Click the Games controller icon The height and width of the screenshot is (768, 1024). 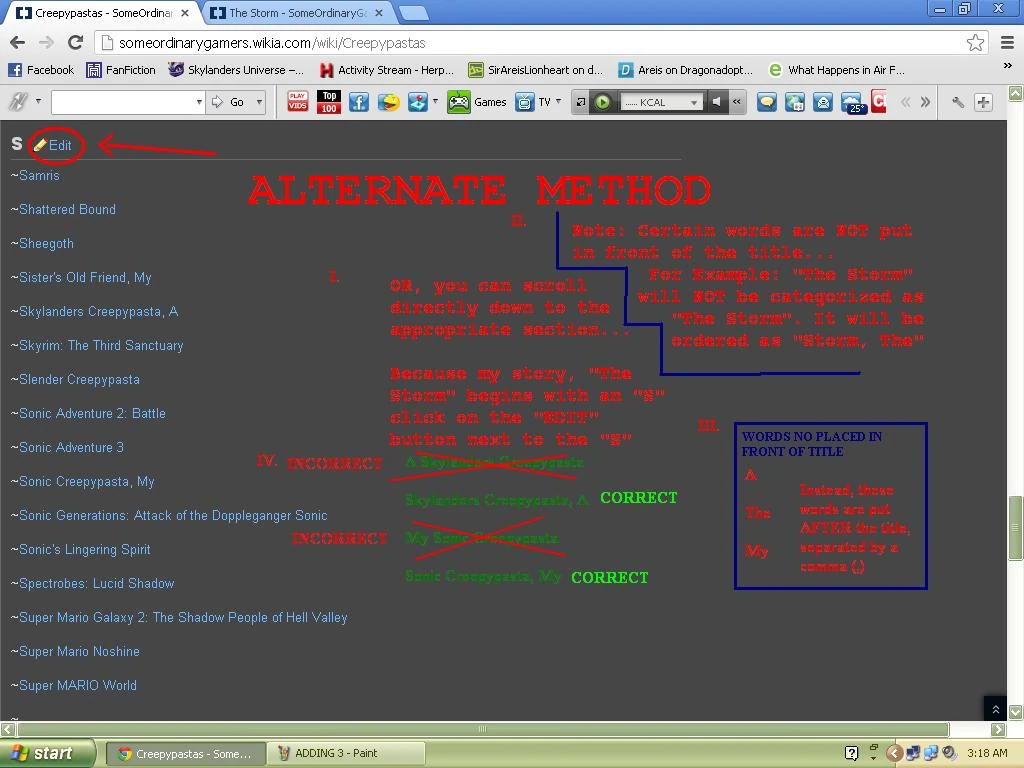(458, 102)
